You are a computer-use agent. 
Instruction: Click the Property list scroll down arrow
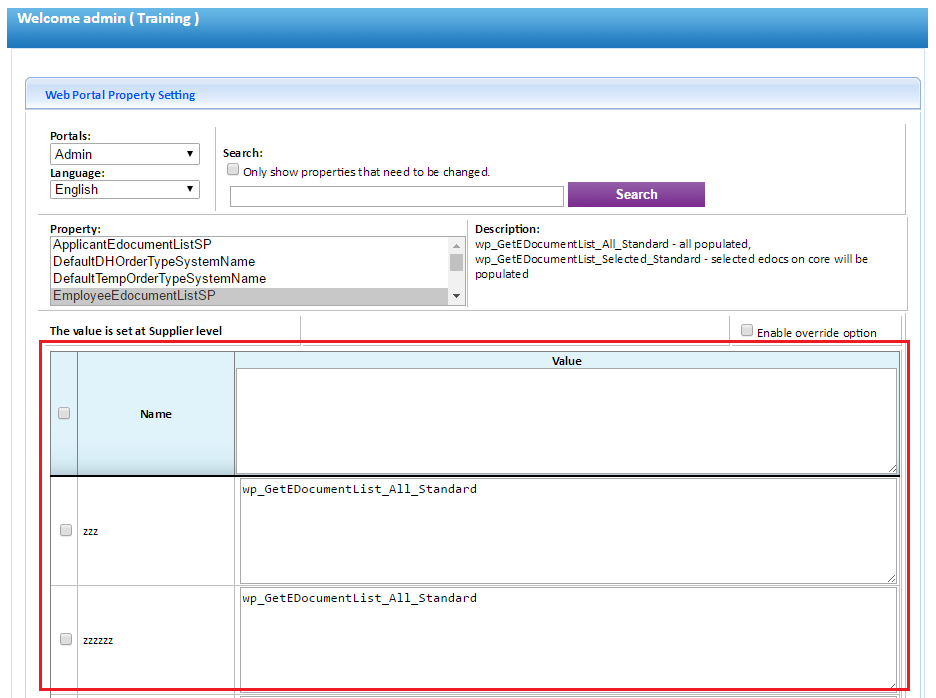pyautogui.click(x=457, y=296)
